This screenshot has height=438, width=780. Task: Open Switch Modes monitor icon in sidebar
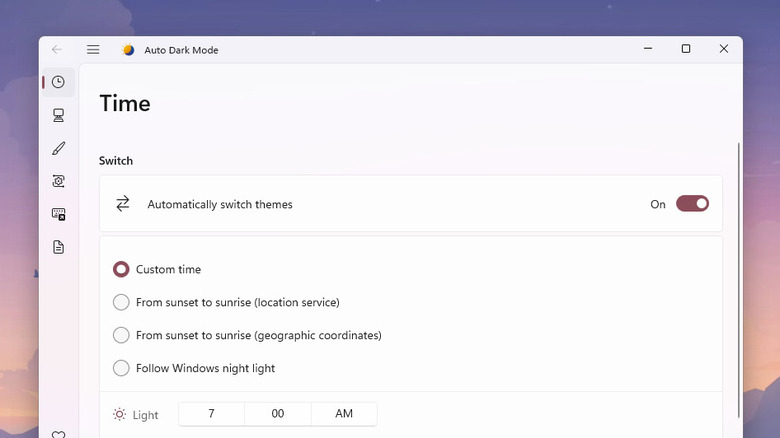pos(58,115)
